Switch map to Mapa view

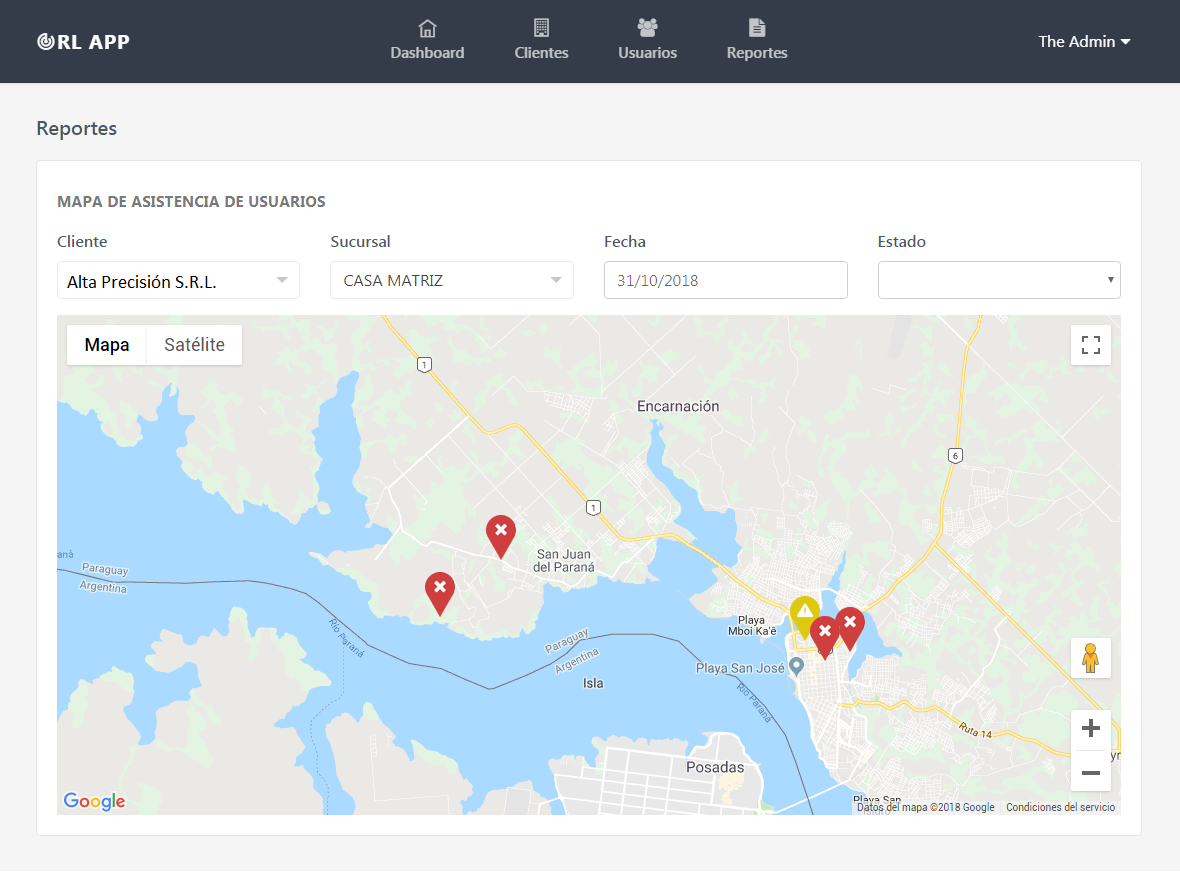tap(107, 345)
